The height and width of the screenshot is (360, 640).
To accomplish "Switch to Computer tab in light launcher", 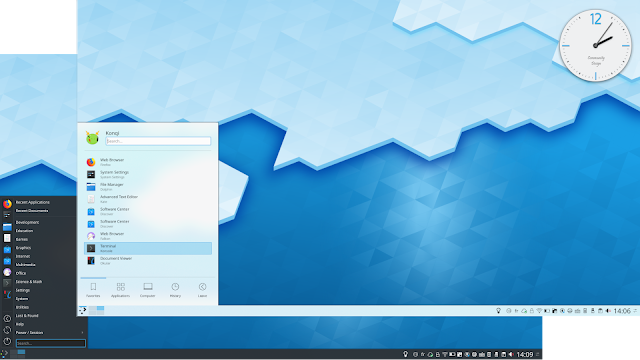I will [148, 290].
